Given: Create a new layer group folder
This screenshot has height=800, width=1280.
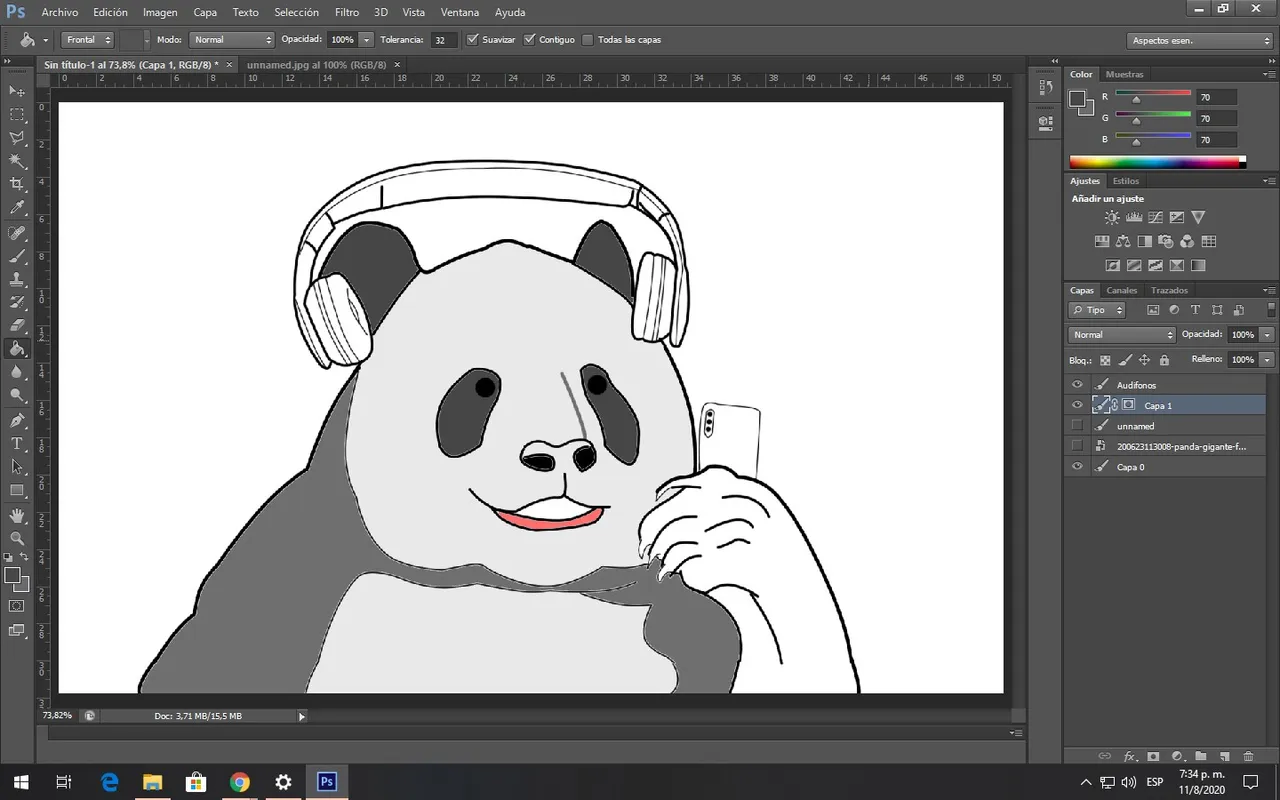Looking at the screenshot, I should (1200, 757).
